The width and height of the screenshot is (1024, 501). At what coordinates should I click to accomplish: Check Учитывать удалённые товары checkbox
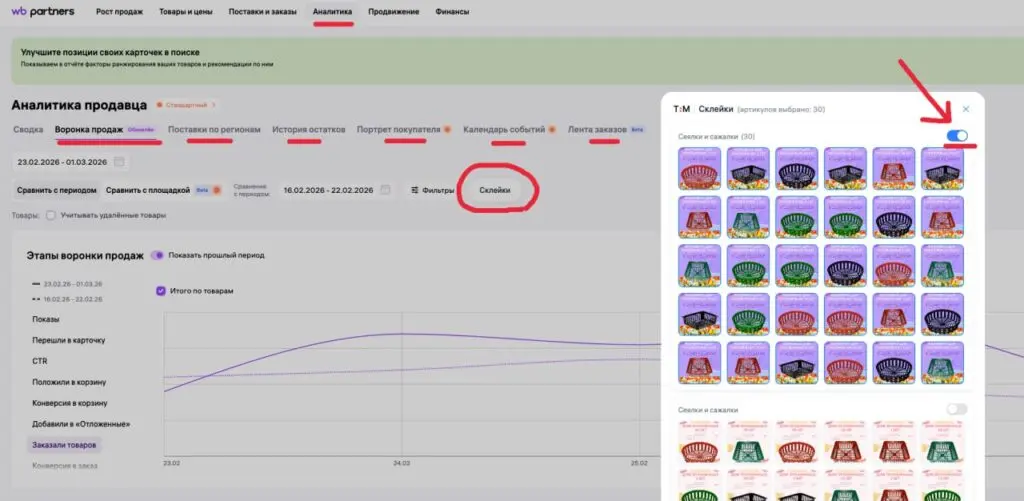tap(51, 216)
